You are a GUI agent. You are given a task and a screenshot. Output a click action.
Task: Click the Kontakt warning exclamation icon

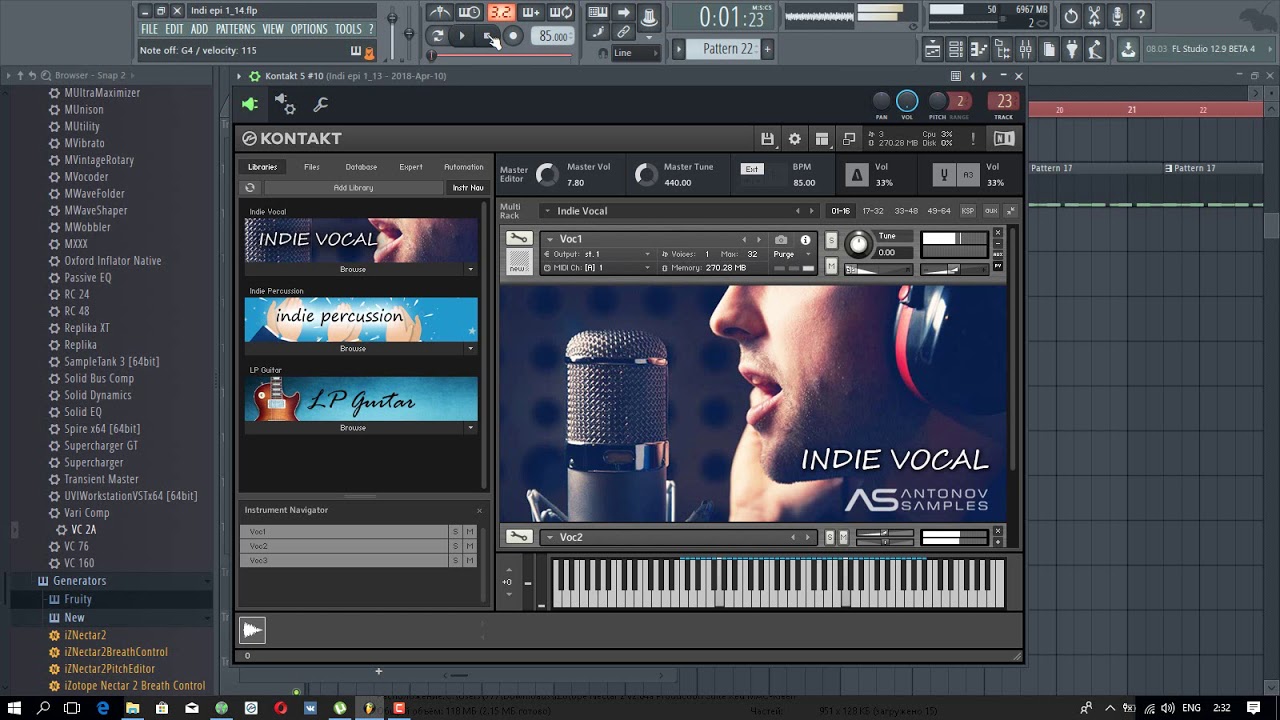(x=973, y=139)
